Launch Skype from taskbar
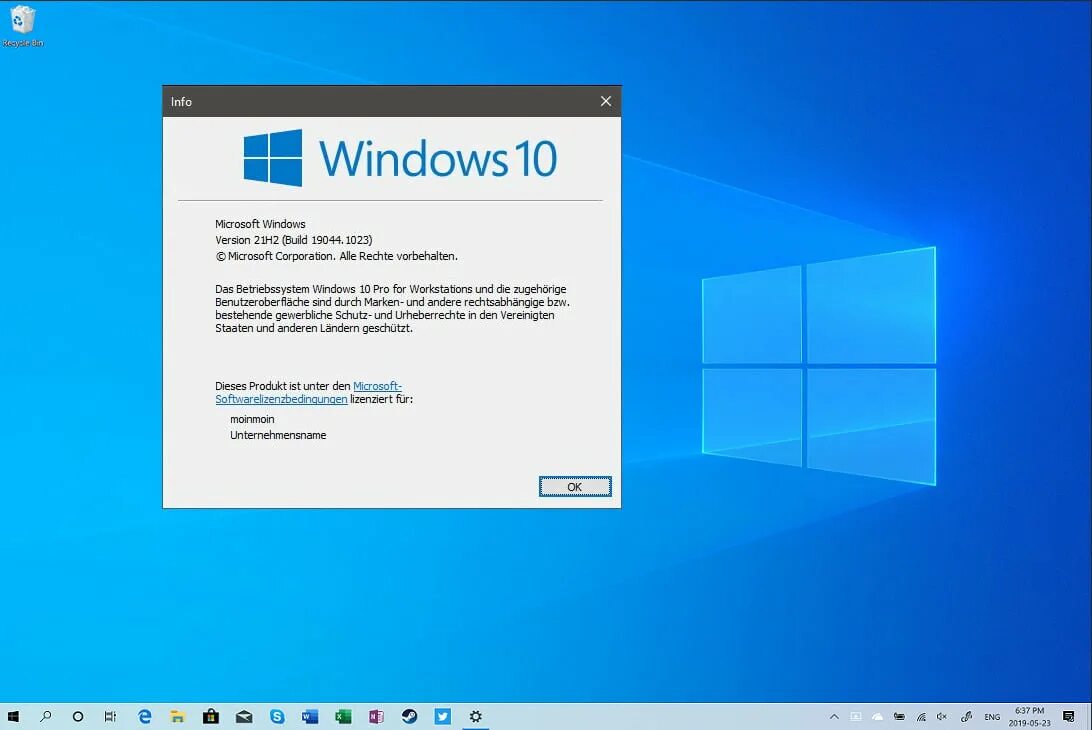 click(277, 716)
